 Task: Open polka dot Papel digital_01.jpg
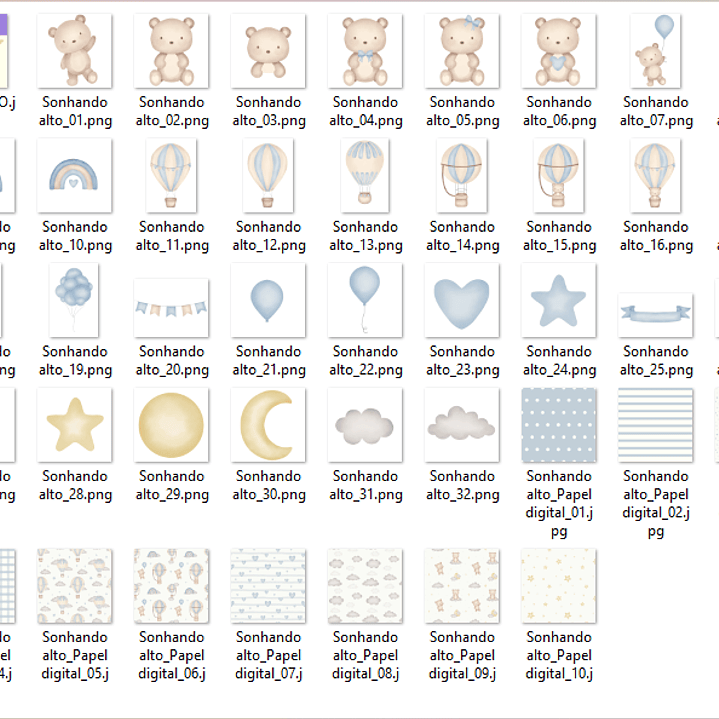click(x=559, y=425)
